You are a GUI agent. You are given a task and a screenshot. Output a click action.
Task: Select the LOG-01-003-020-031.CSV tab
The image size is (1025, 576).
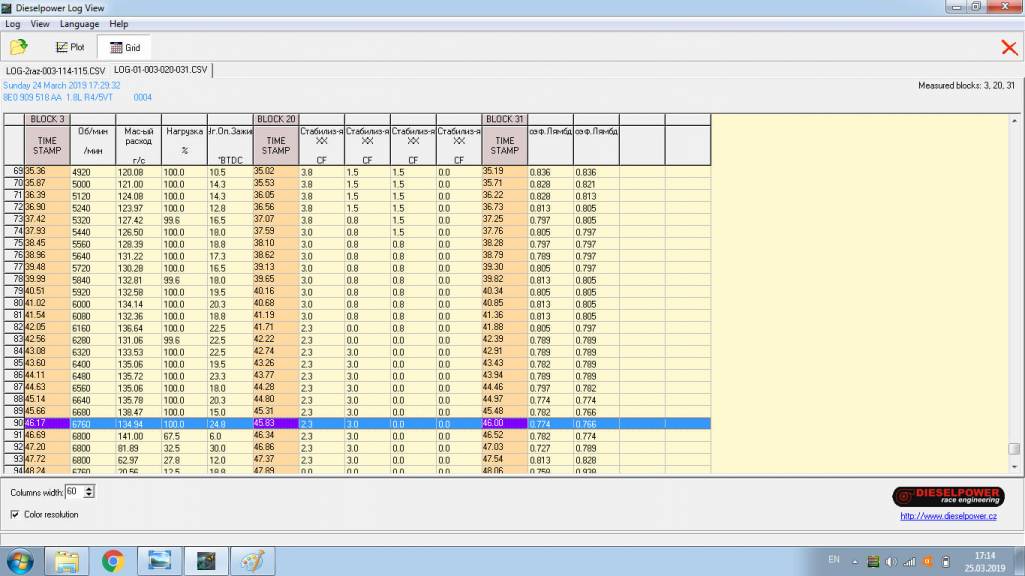[x=161, y=70]
